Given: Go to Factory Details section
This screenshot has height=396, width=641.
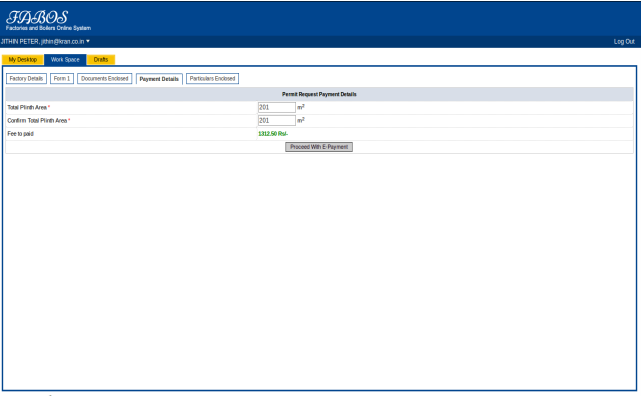Looking at the screenshot, I should pyautogui.click(x=26, y=78).
